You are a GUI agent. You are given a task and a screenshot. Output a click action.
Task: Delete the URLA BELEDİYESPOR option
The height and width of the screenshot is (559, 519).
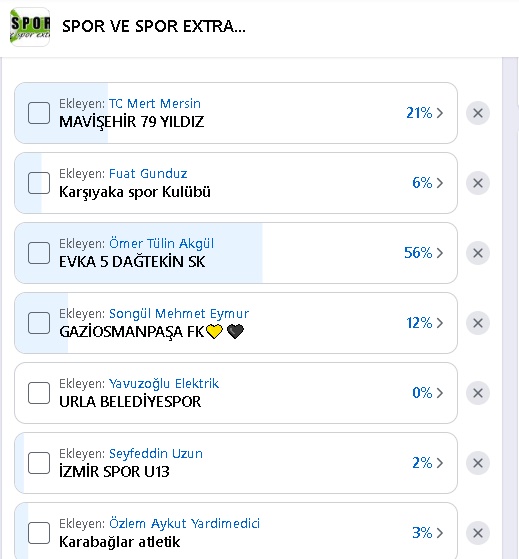coord(478,393)
